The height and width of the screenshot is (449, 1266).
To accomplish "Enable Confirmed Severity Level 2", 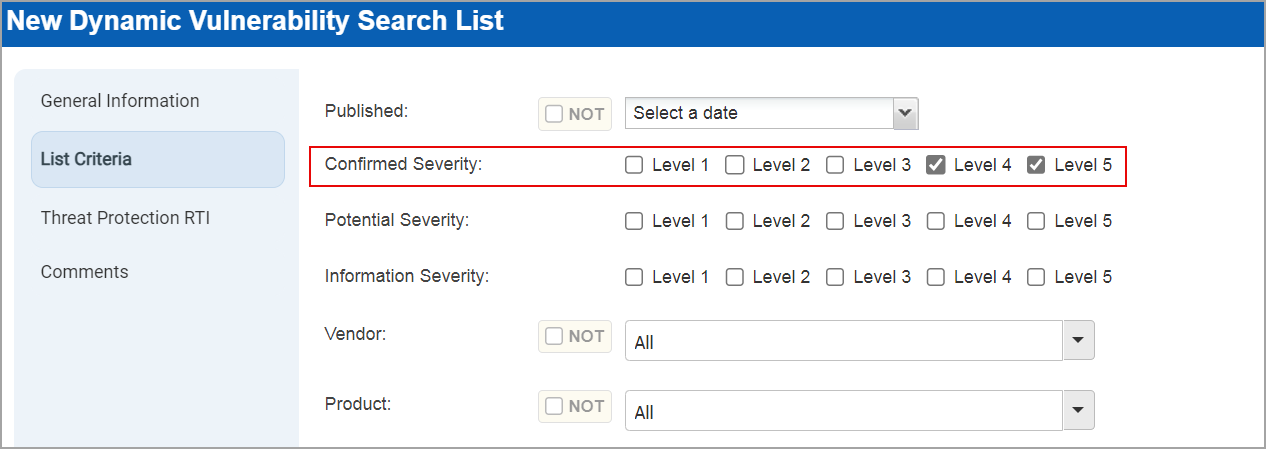I will [735, 166].
